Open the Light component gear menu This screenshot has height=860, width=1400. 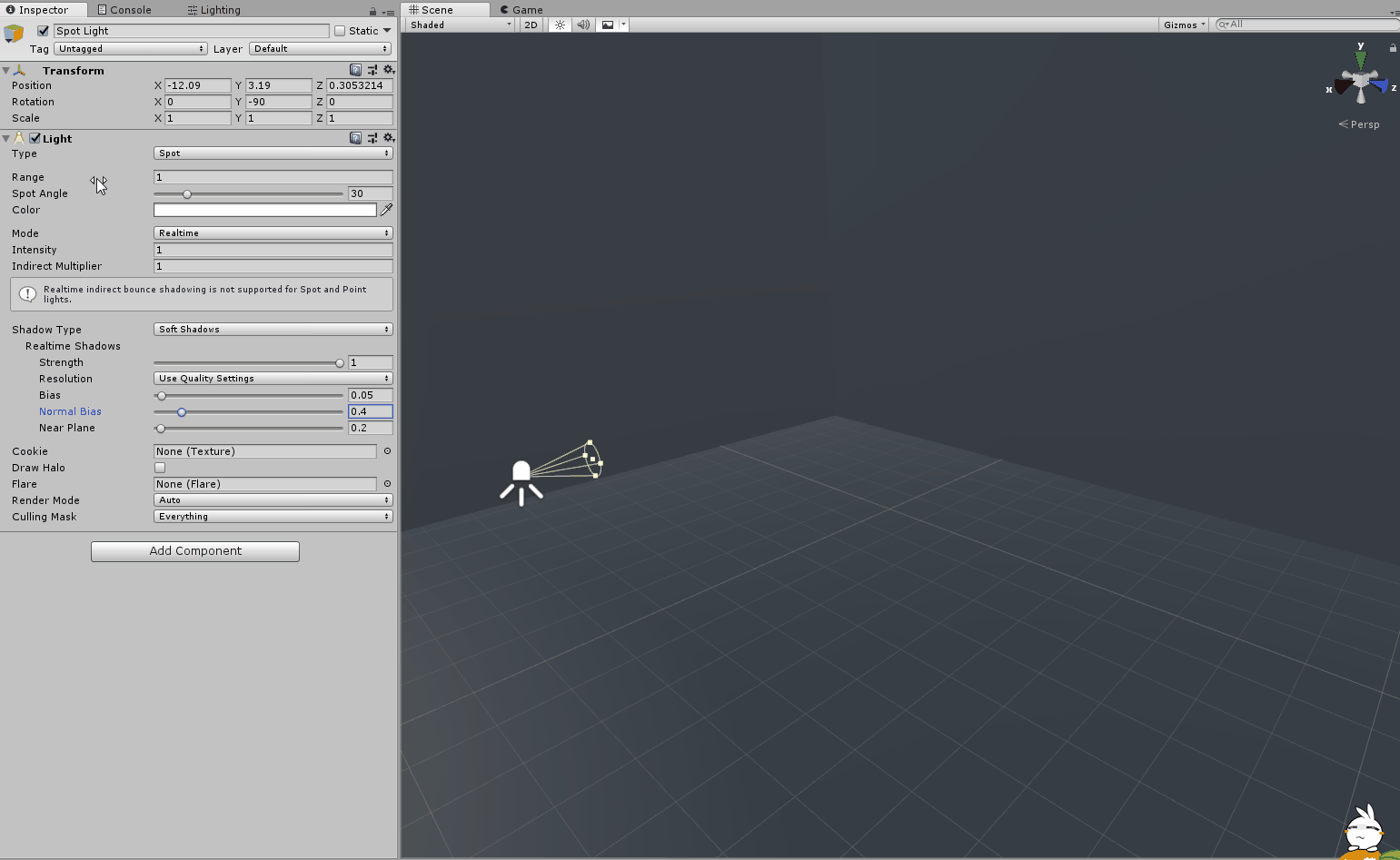coord(389,138)
